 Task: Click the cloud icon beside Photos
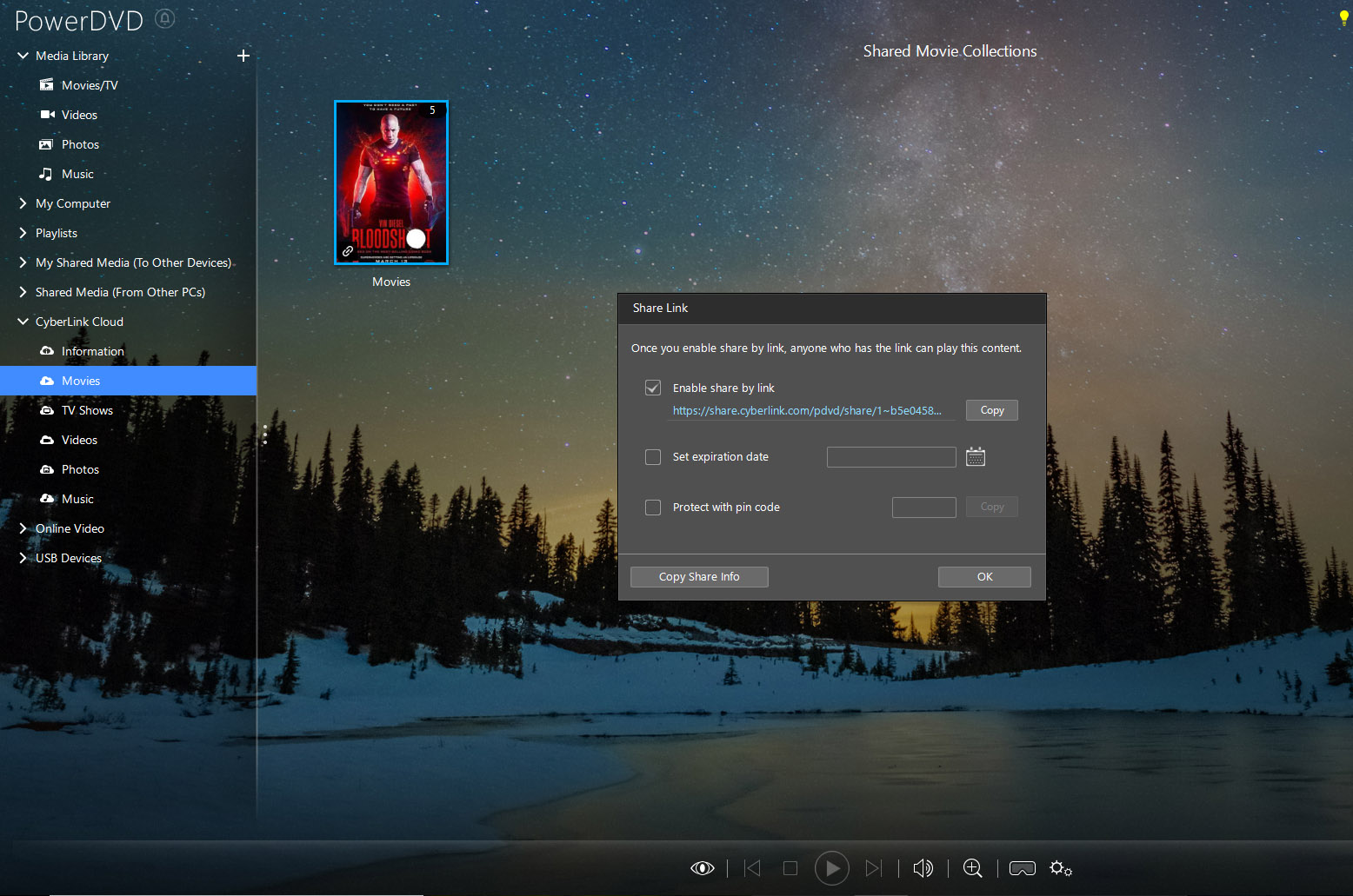[47, 469]
